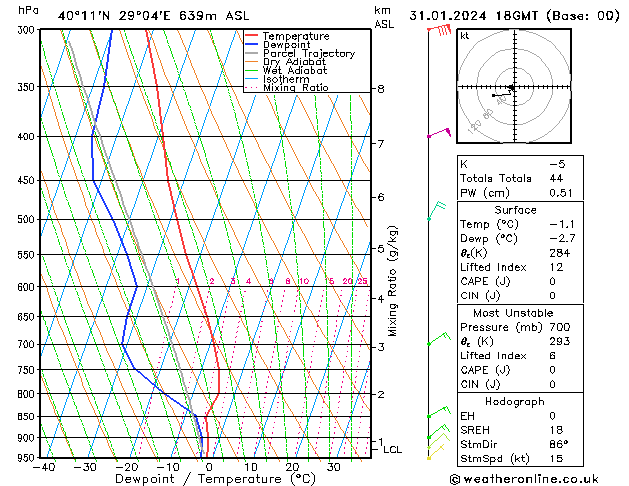Click the StmDir value 86°
Viewport: 629px width, 486px height.
pos(559,444)
